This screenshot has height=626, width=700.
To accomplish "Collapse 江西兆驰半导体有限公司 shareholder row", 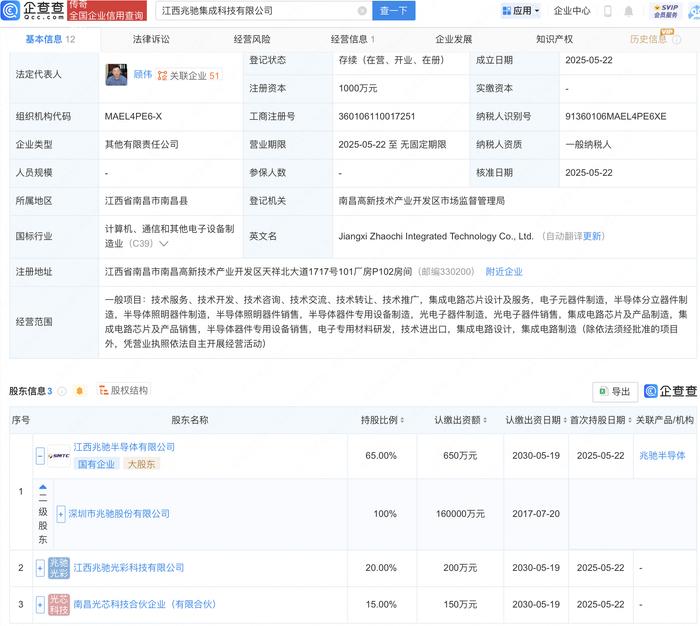I will coord(40,456).
